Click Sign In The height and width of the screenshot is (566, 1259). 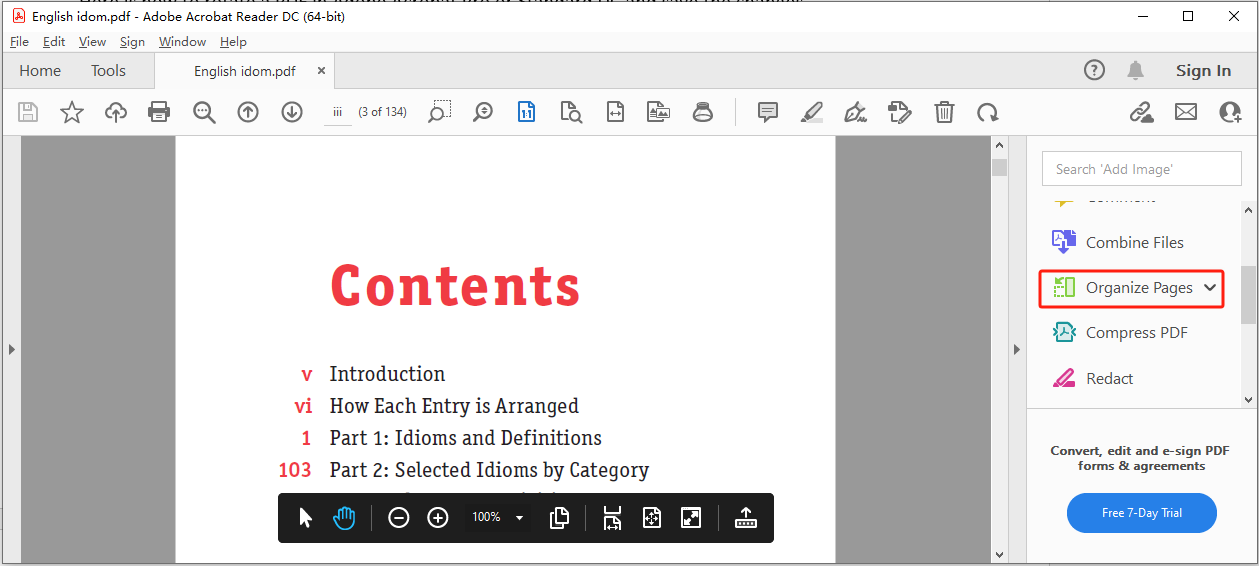pyautogui.click(x=1203, y=71)
